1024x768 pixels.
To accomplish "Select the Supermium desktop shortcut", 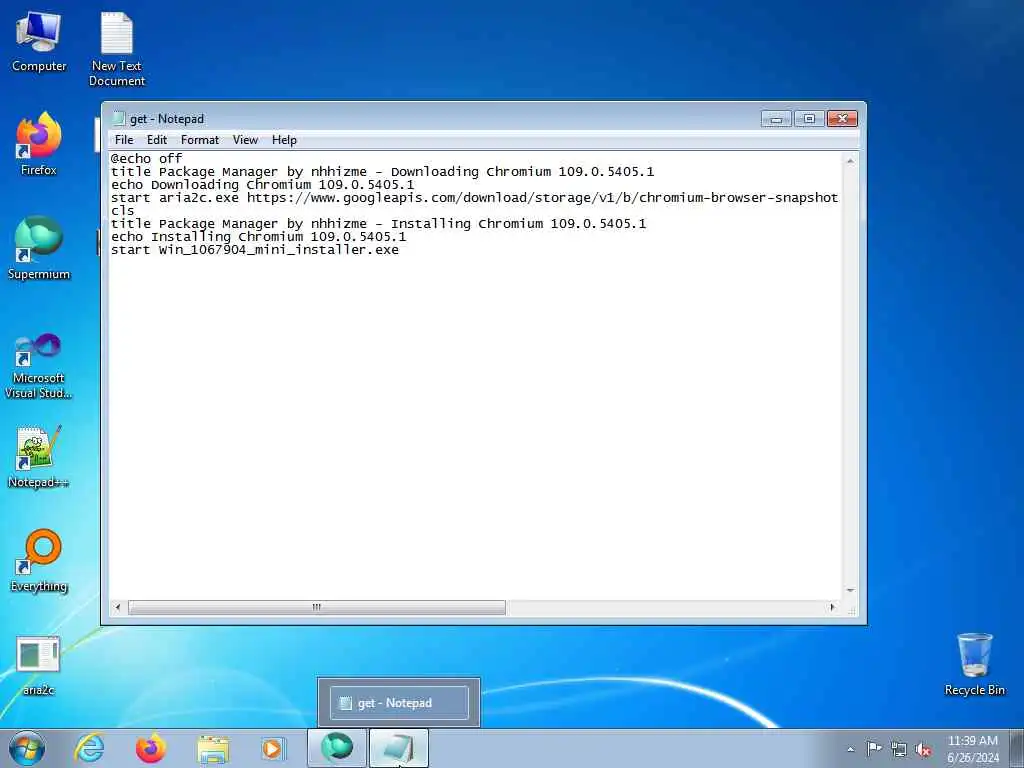I will [x=39, y=249].
